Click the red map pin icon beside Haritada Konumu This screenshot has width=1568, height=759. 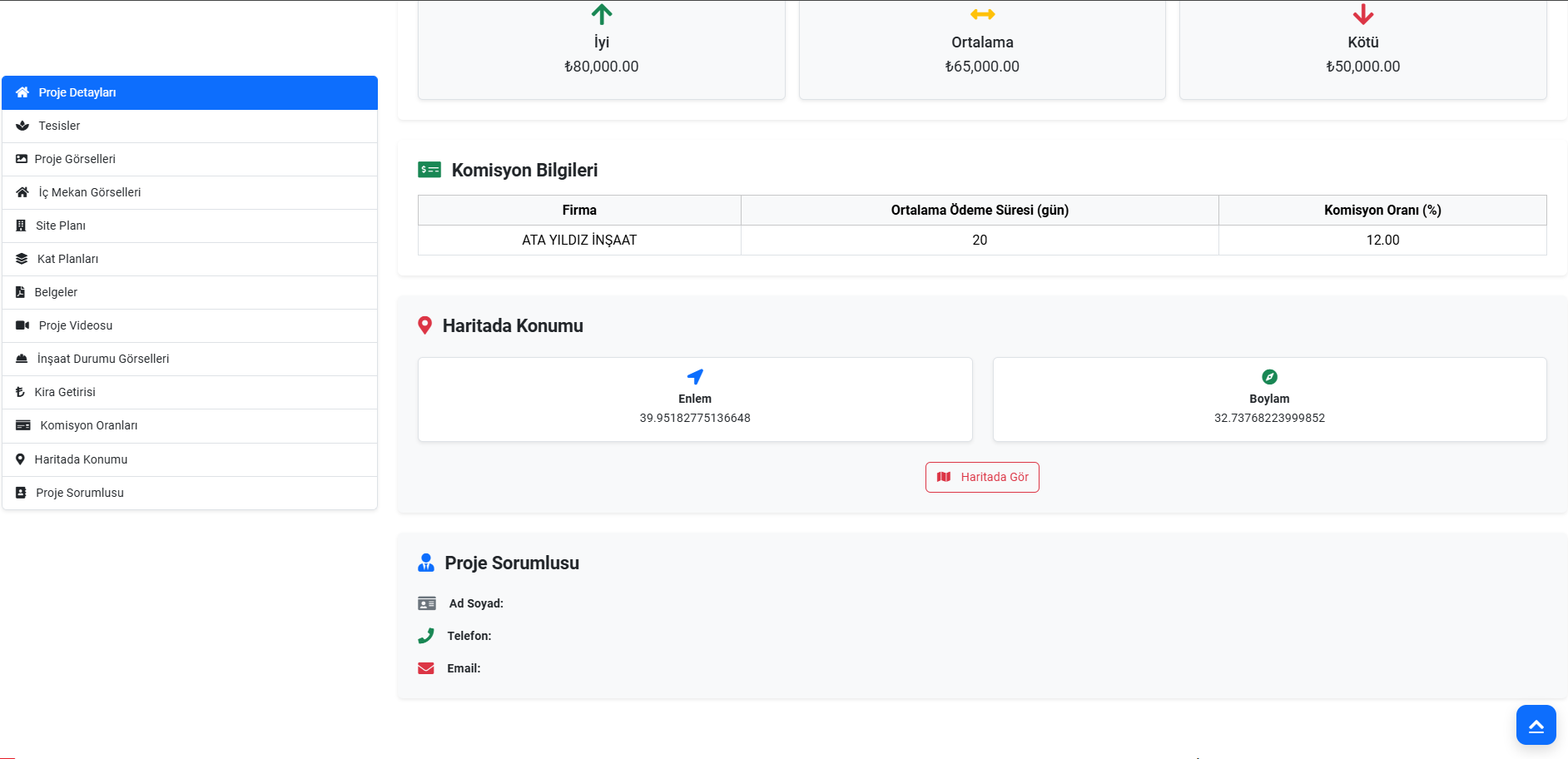pos(424,325)
